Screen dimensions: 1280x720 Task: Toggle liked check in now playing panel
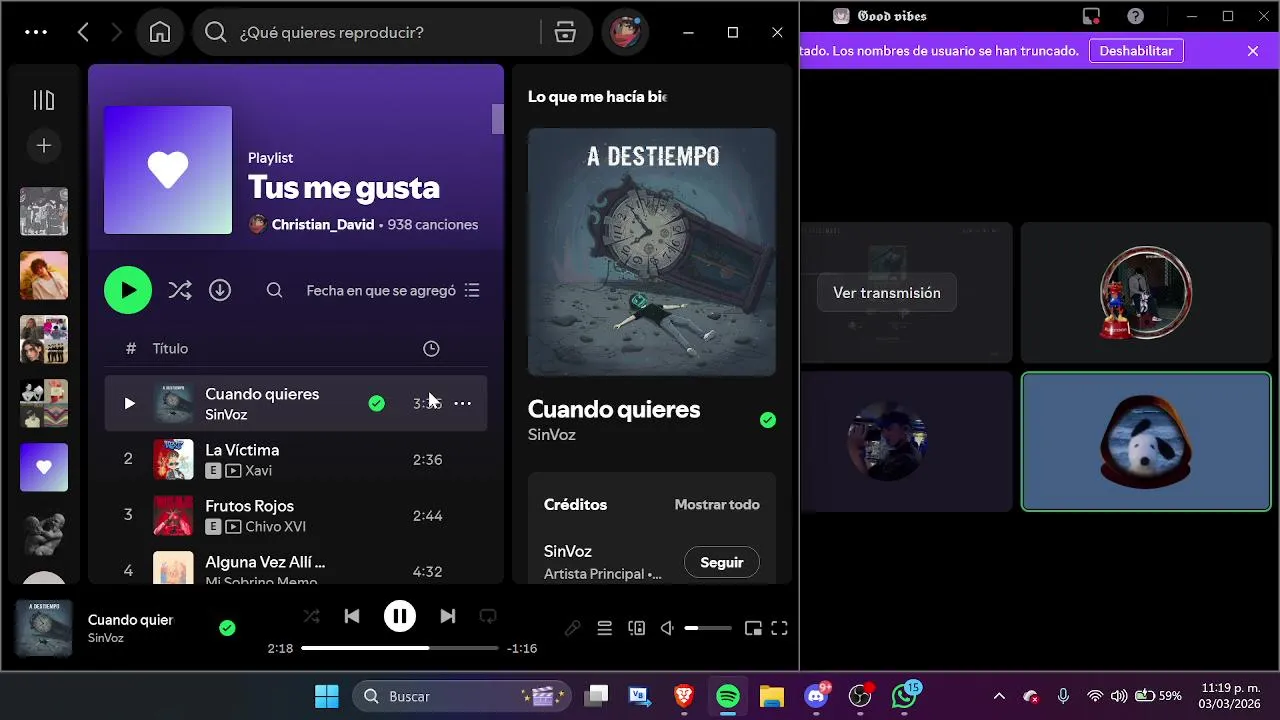coord(768,420)
